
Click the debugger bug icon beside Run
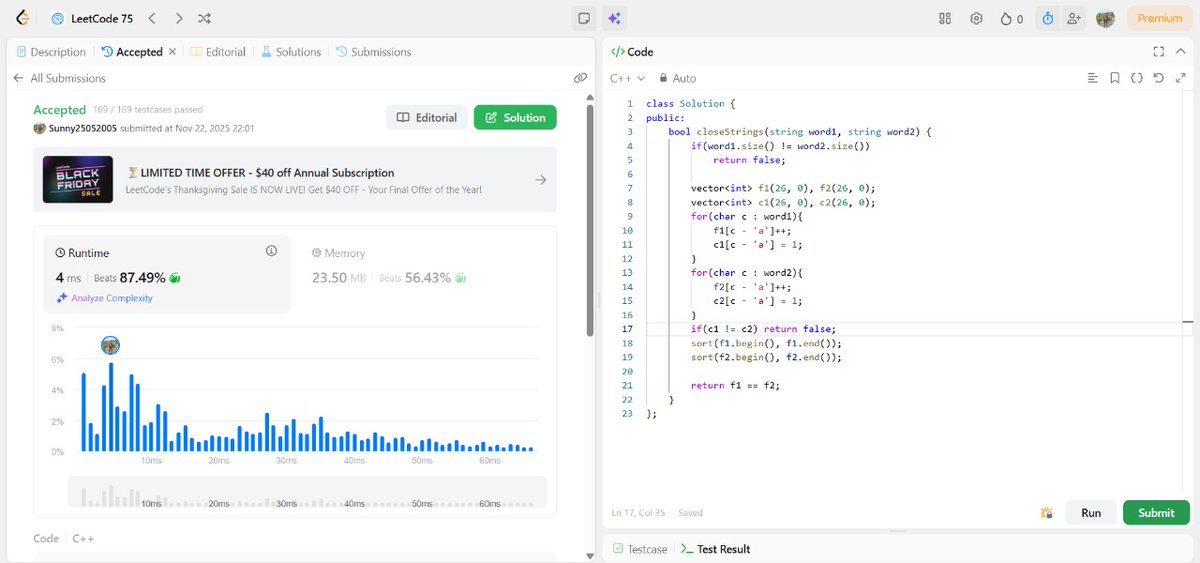(x=1047, y=512)
